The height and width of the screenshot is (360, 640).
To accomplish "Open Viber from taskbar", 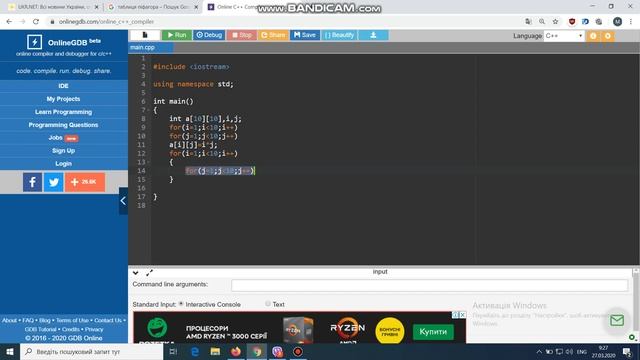I will (x=278, y=351).
